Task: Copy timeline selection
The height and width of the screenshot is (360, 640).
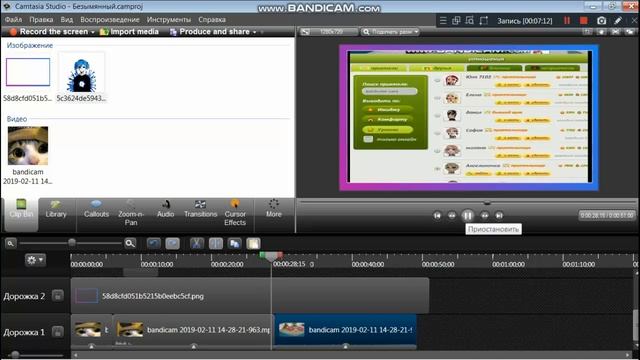Action: (235, 244)
